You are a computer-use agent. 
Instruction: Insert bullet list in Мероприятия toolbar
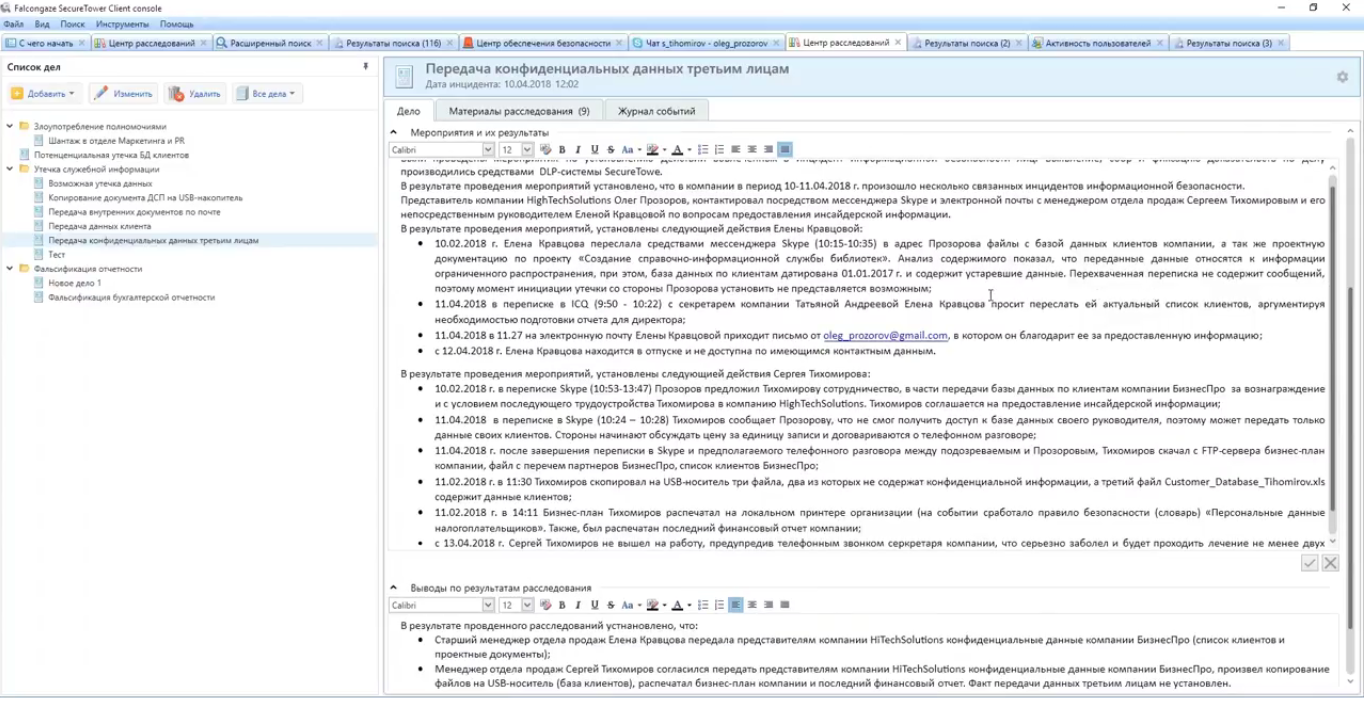pyautogui.click(x=703, y=150)
